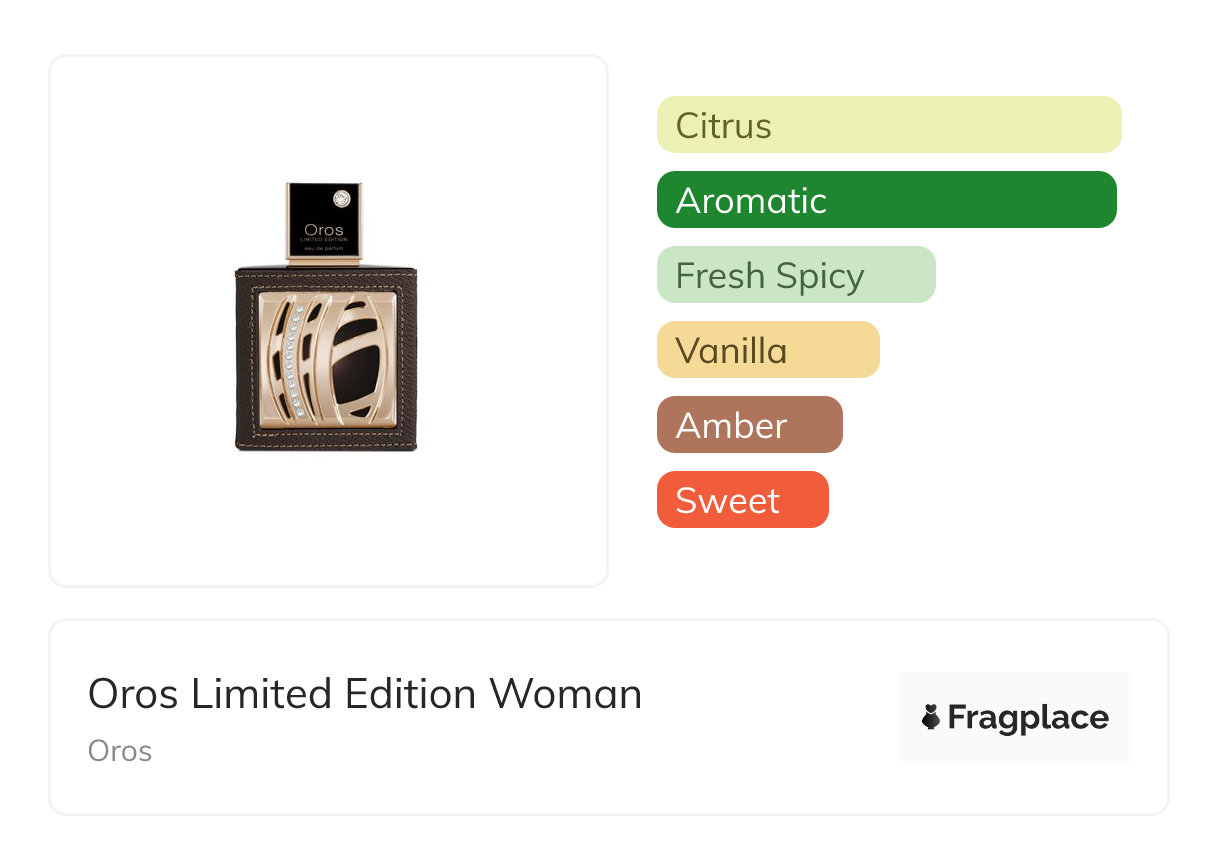The height and width of the screenshot is (864, 1218).
Task: Open the Oros Limited Edition Woman title
Action: point(365,694)
